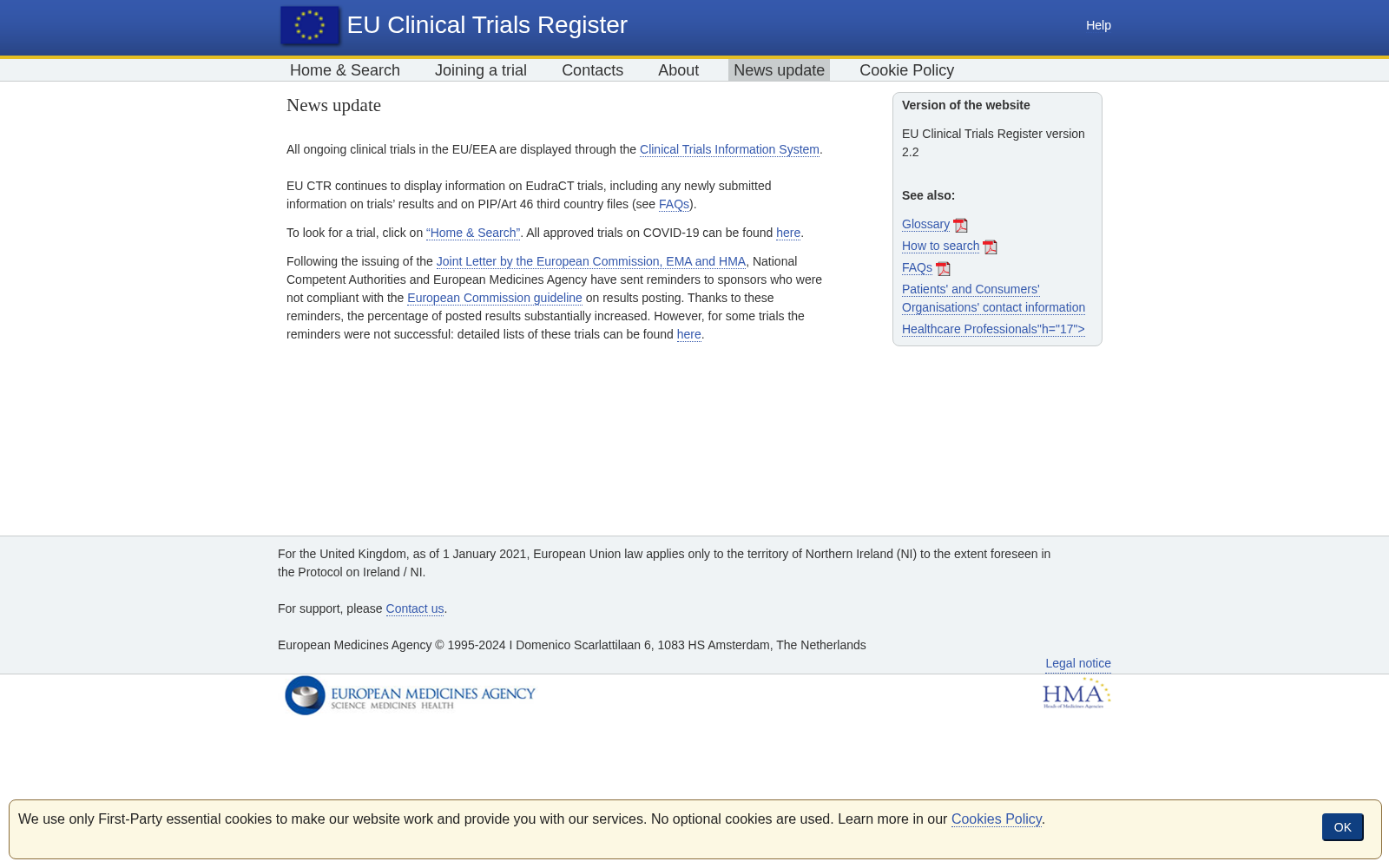
Task: Open EU Clinical Trials Register title
Action: 487,25
